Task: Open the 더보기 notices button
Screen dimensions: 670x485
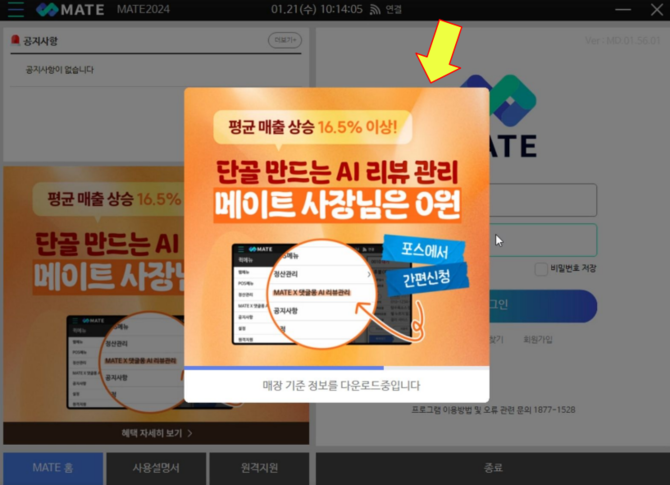Action: [284, 41]
